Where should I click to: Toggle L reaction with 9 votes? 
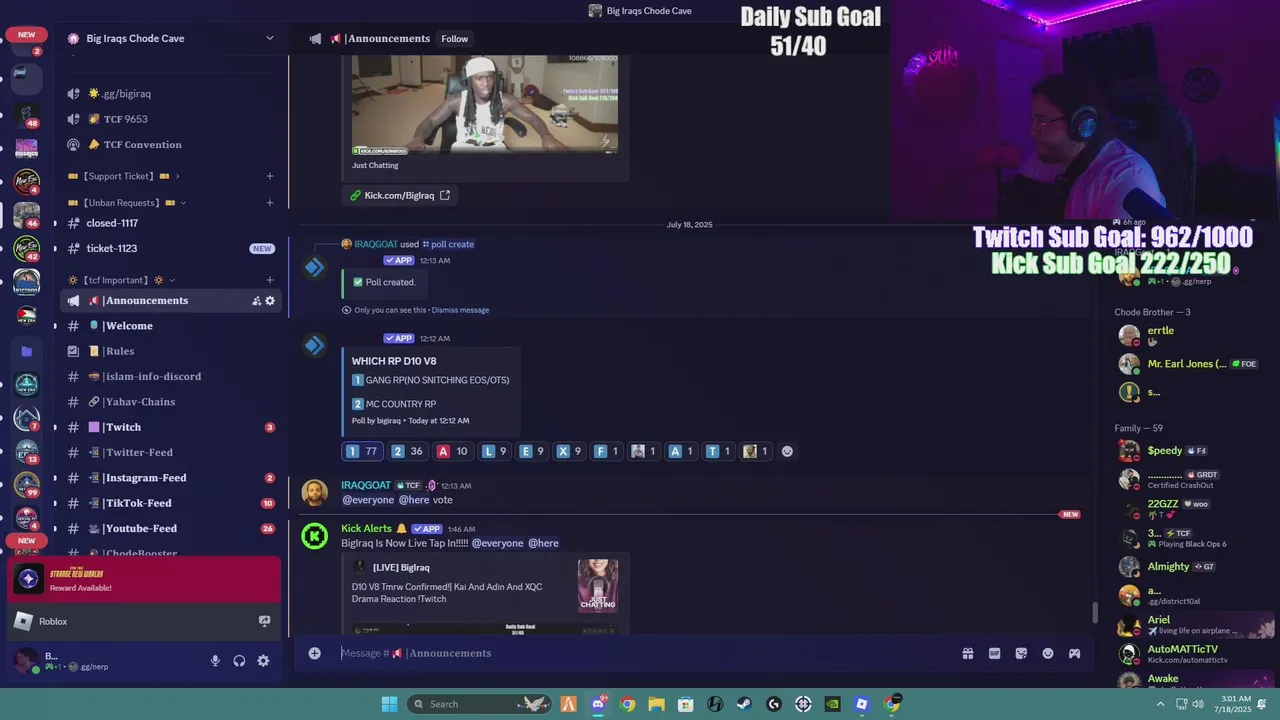coord(495,451)
